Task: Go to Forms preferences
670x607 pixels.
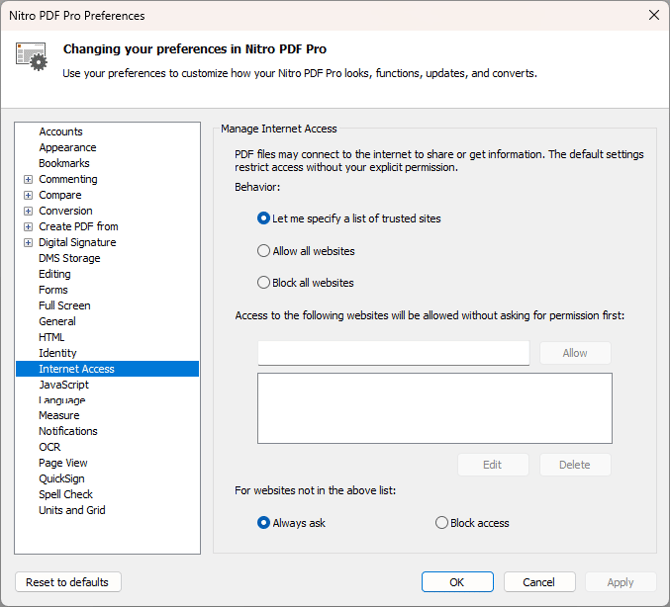Action: 53,290
